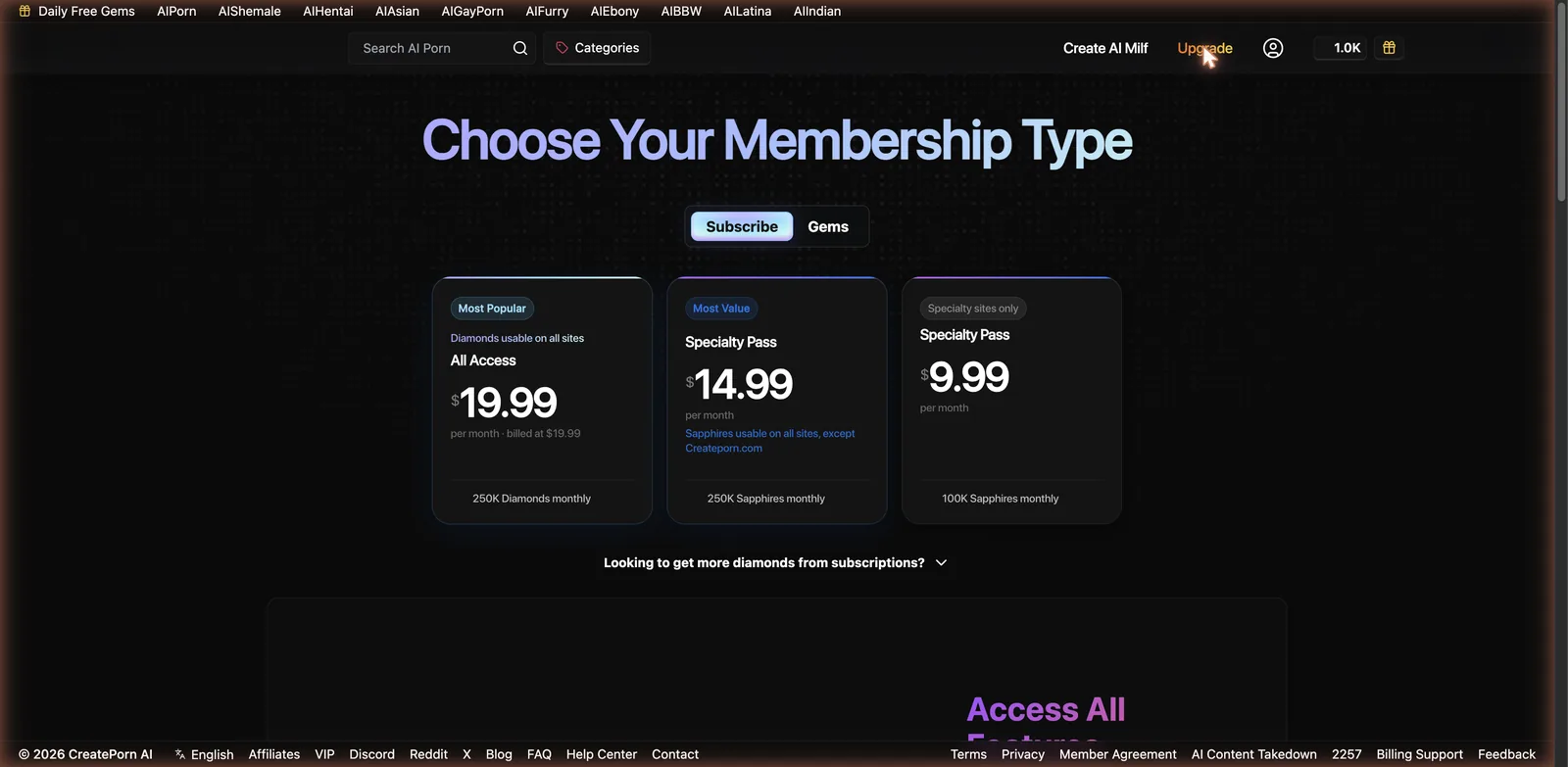Open the 2257 footer link
Image resolution: width=1568 pixels, height=767 pixels.
pos(1347,754)
